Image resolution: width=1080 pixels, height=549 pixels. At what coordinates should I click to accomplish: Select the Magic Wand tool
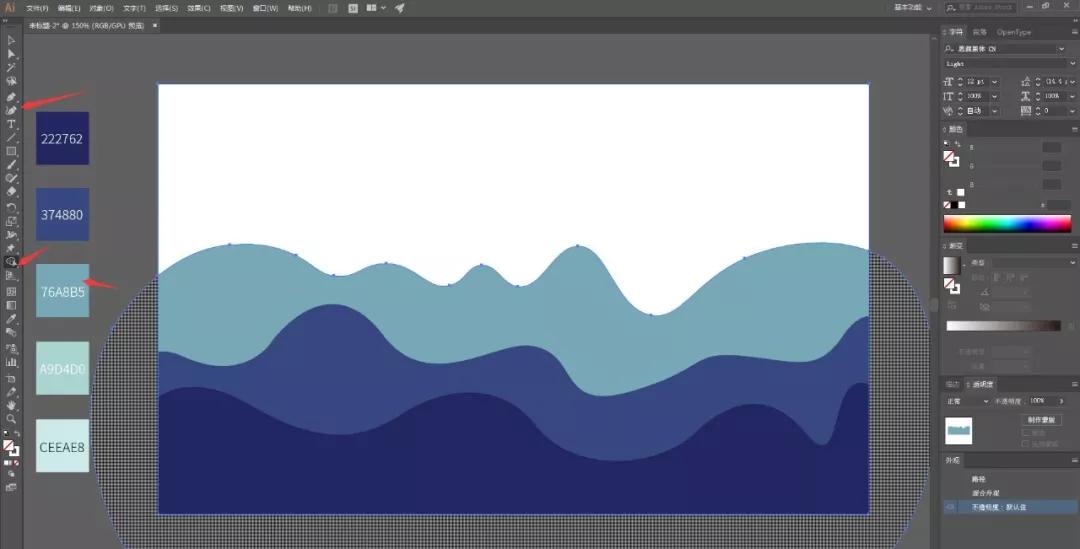click(11, 68)
